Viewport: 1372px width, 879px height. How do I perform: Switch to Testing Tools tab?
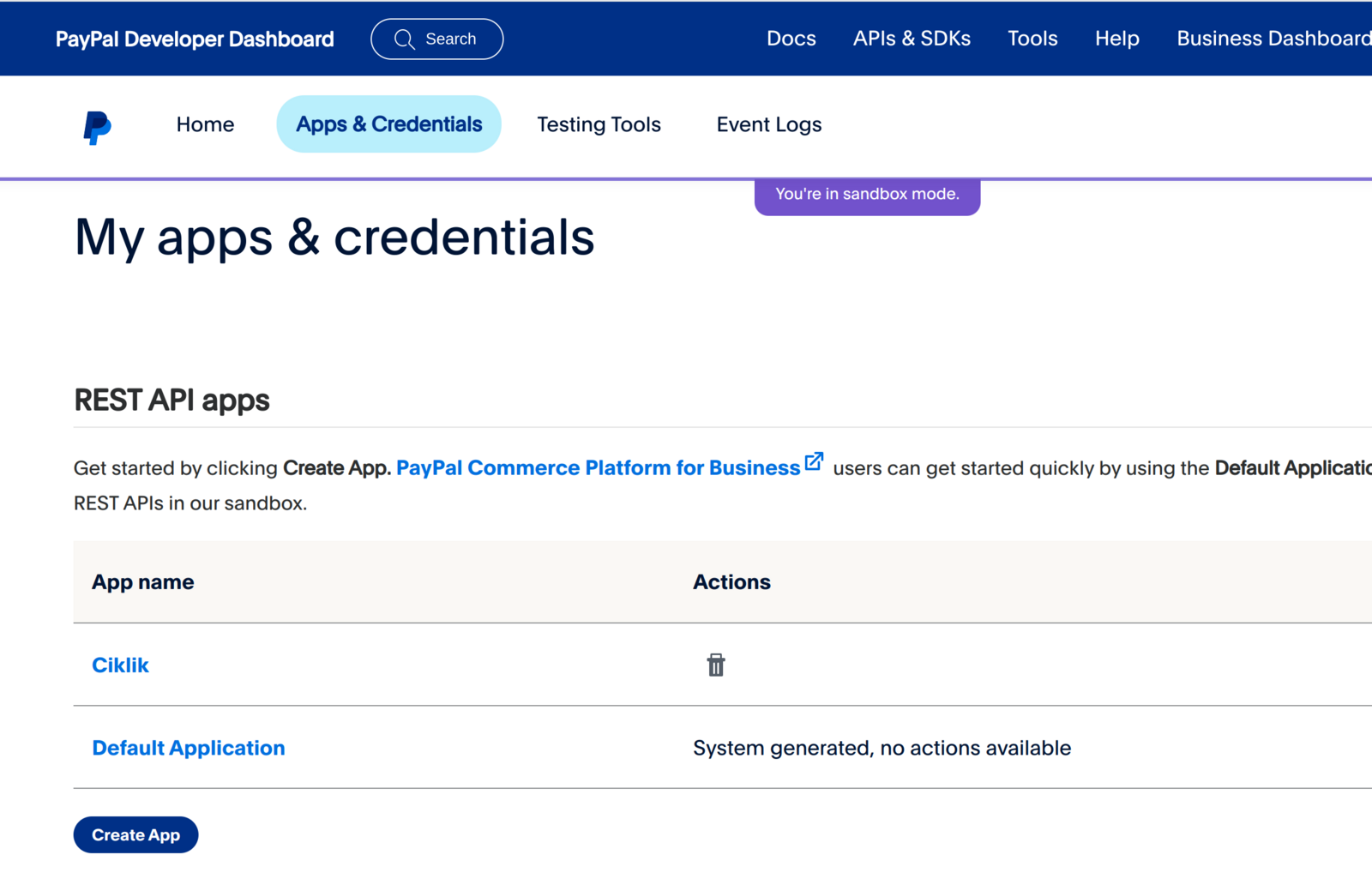(x=599, y=124)
